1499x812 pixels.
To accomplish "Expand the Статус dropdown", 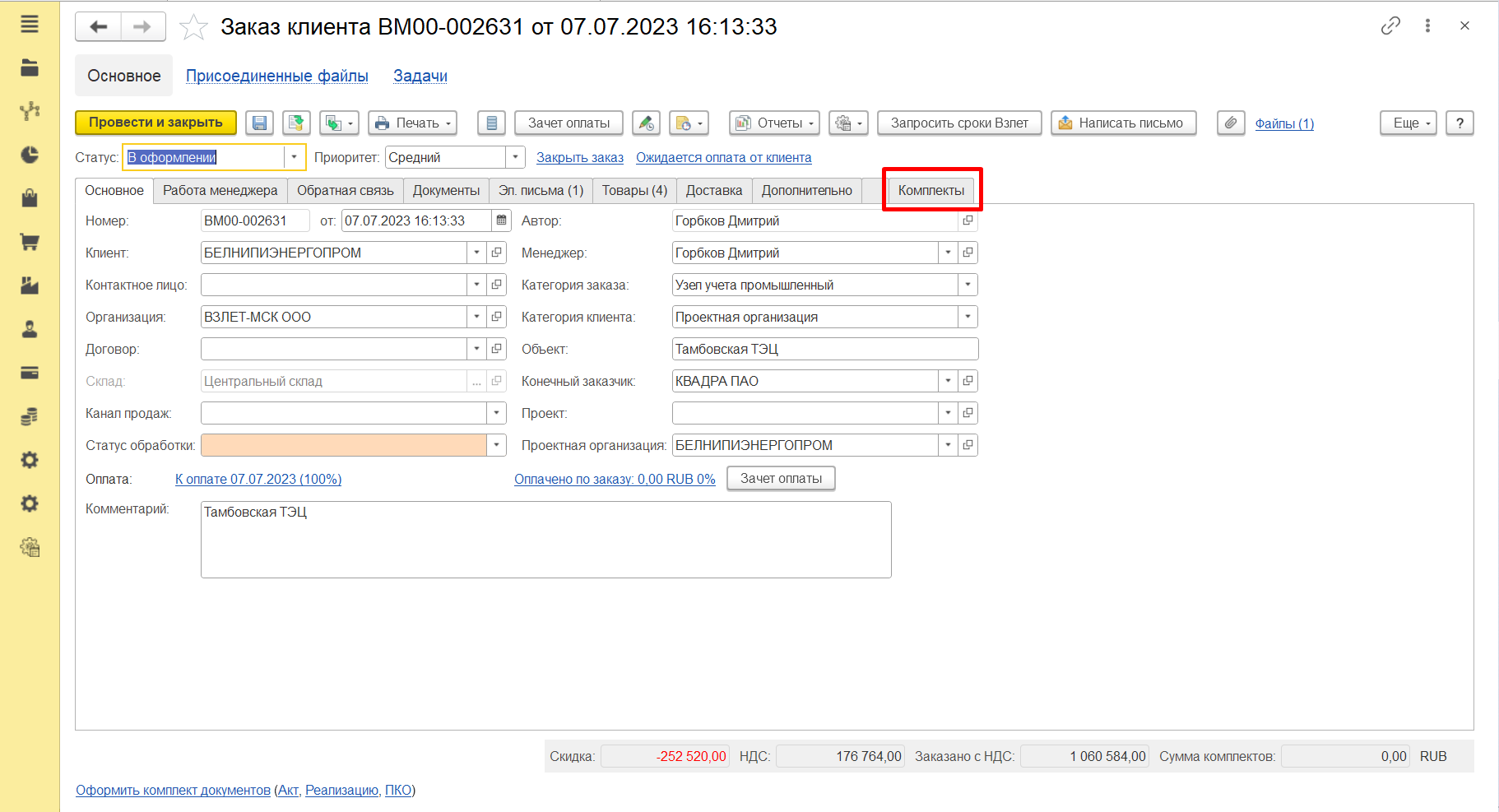I will point(295,157).
